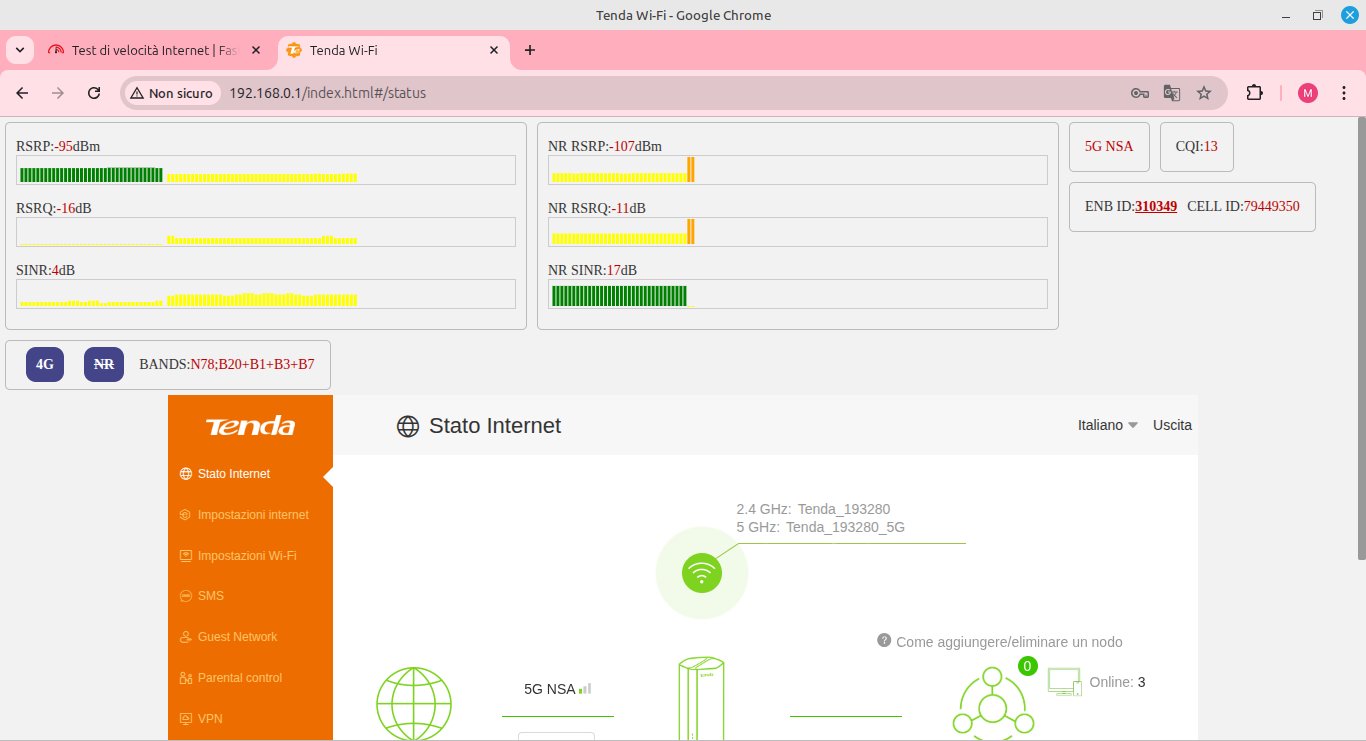
Task: Open Impostazioni Wi-Fi in sidebar
Action: pyautogui.click(x=246, y=555)
